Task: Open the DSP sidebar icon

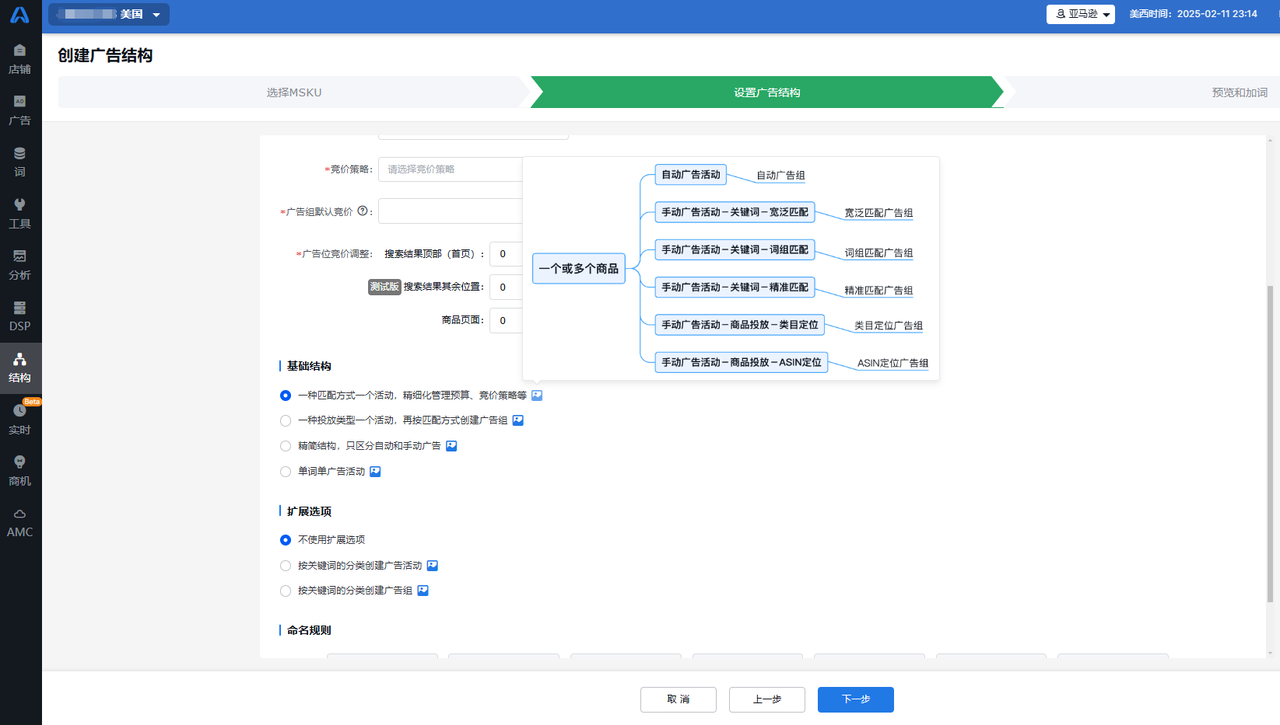Action: 20,316
